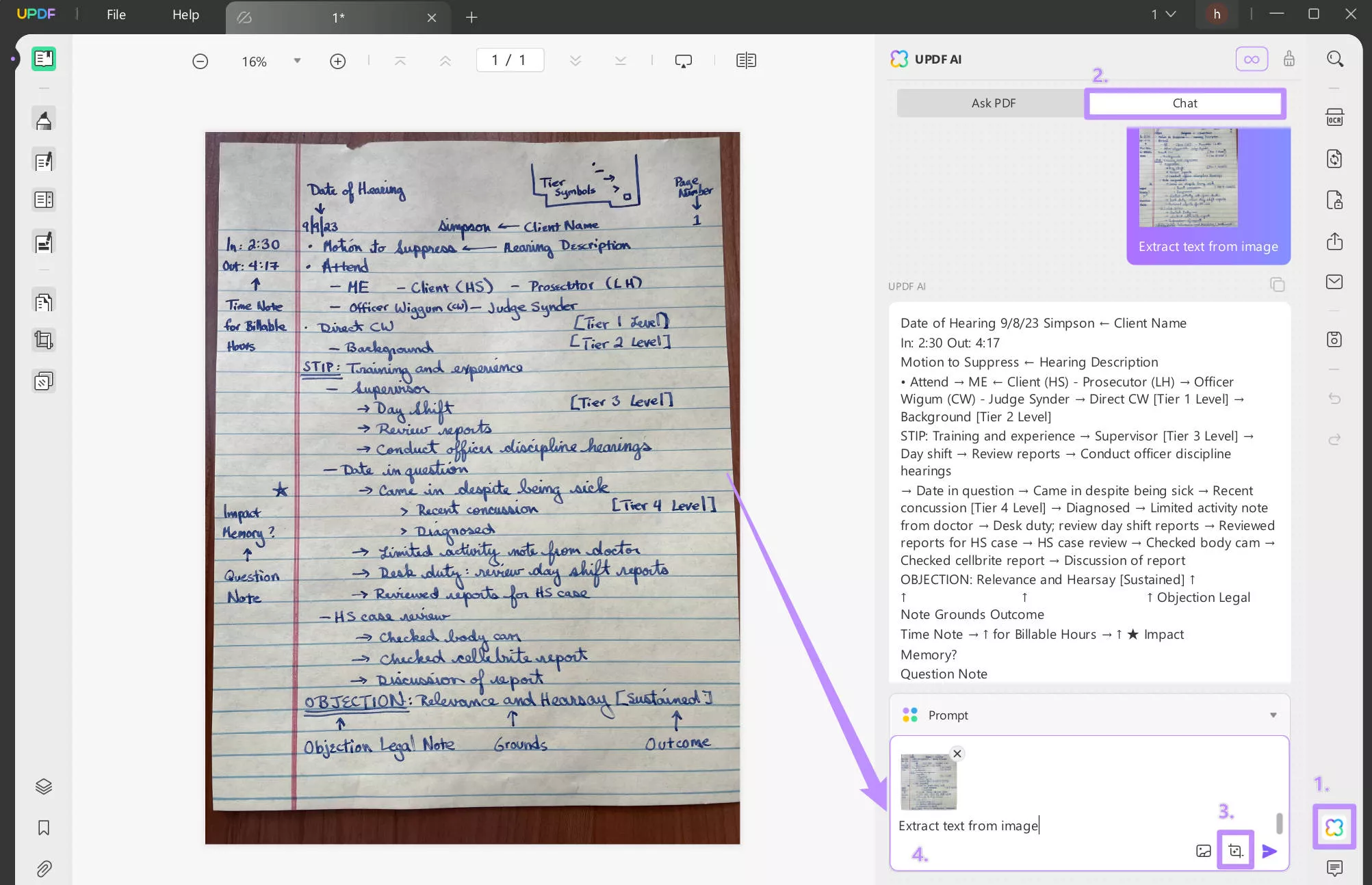The width and height of the screenshot is (1372, 885).
Task: Click the send message button
Action: [x=1269, y=851]
